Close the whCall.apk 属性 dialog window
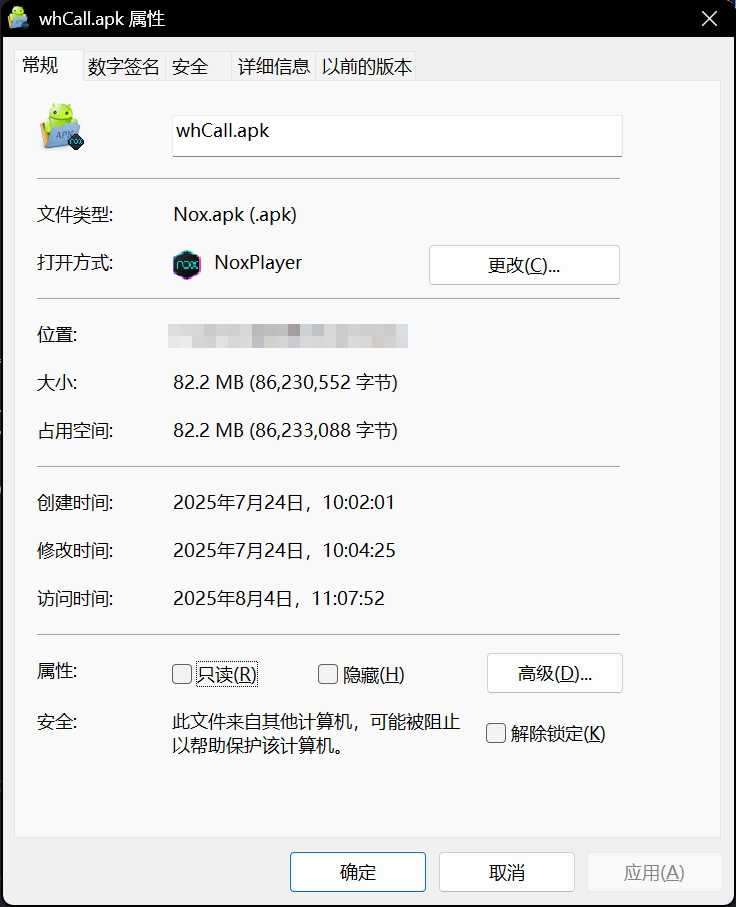The image size is (736, 907). click(x=708, y=18)
